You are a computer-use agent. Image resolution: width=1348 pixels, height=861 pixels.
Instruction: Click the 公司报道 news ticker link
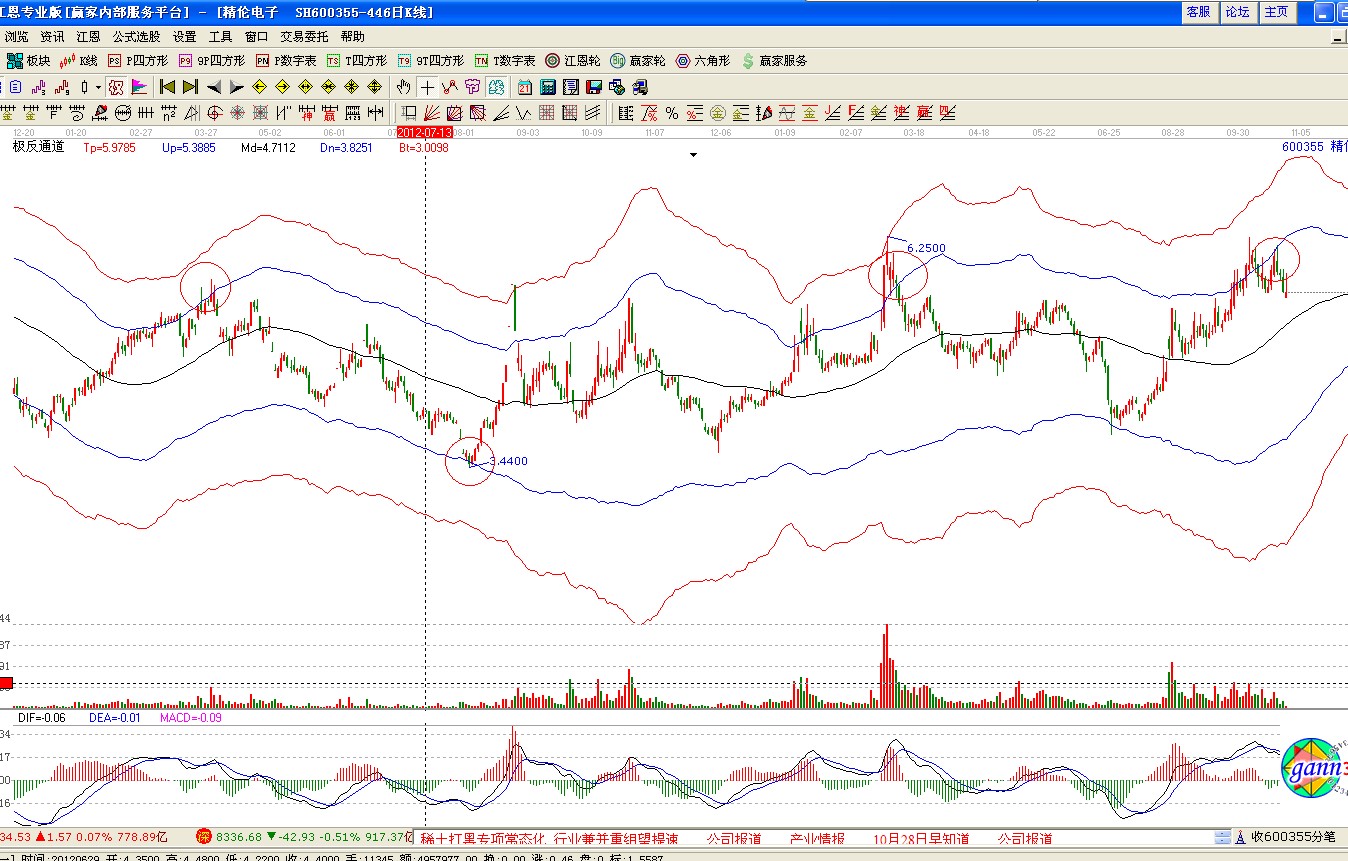pyautogui.click(x=734, y=838)
